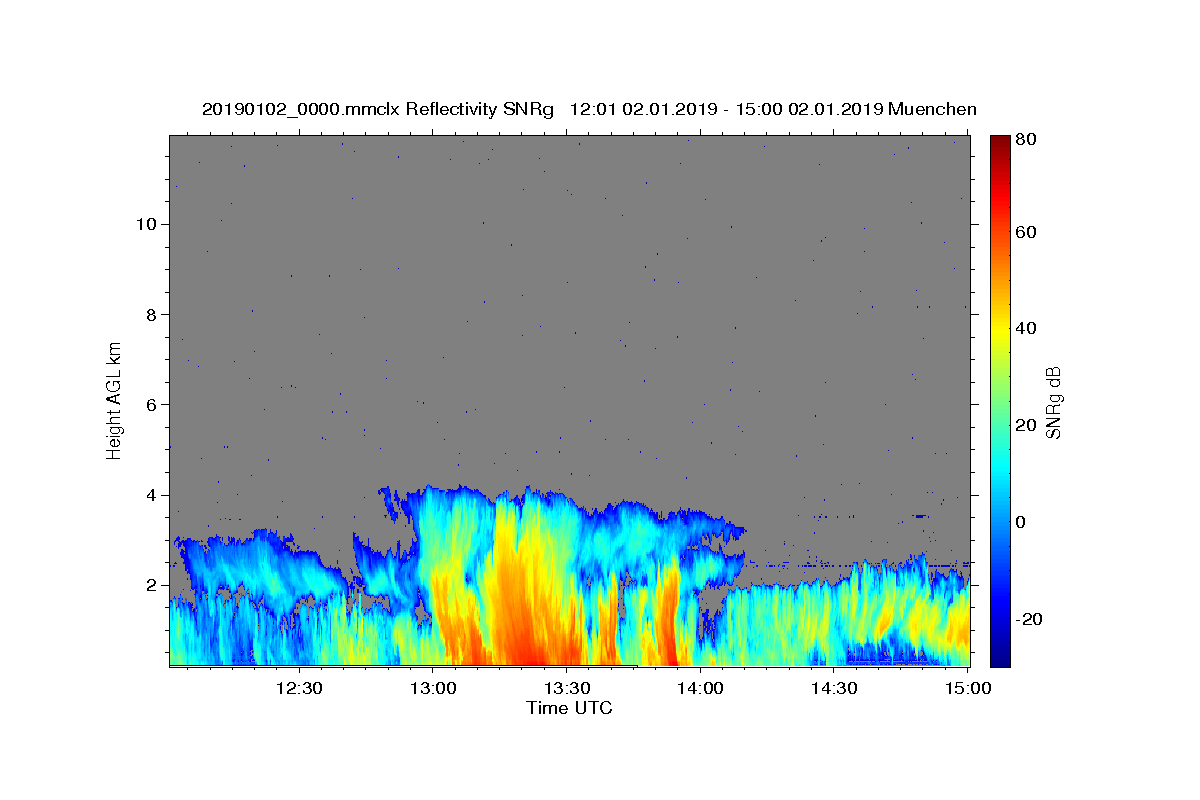Click the 13:00 time tick label
Viewport: 1200px width, 800px height.
(433, 689)
